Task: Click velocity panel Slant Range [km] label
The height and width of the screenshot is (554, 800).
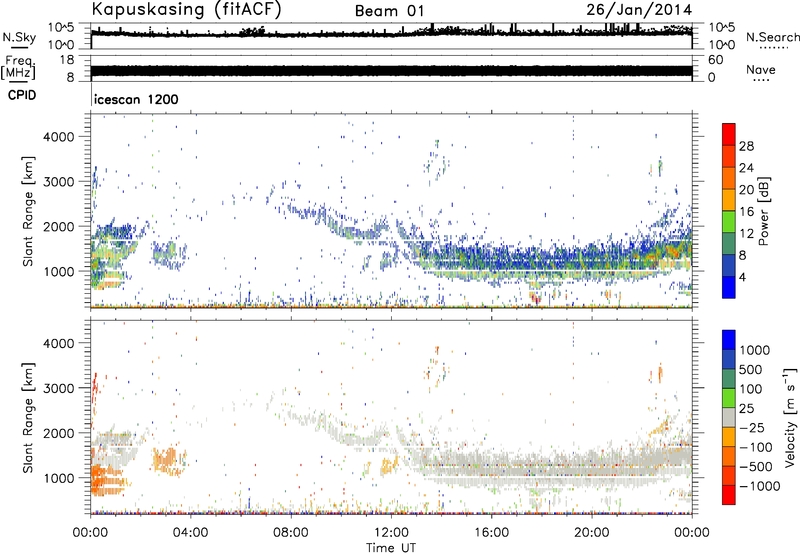Action: coord(28,417)
